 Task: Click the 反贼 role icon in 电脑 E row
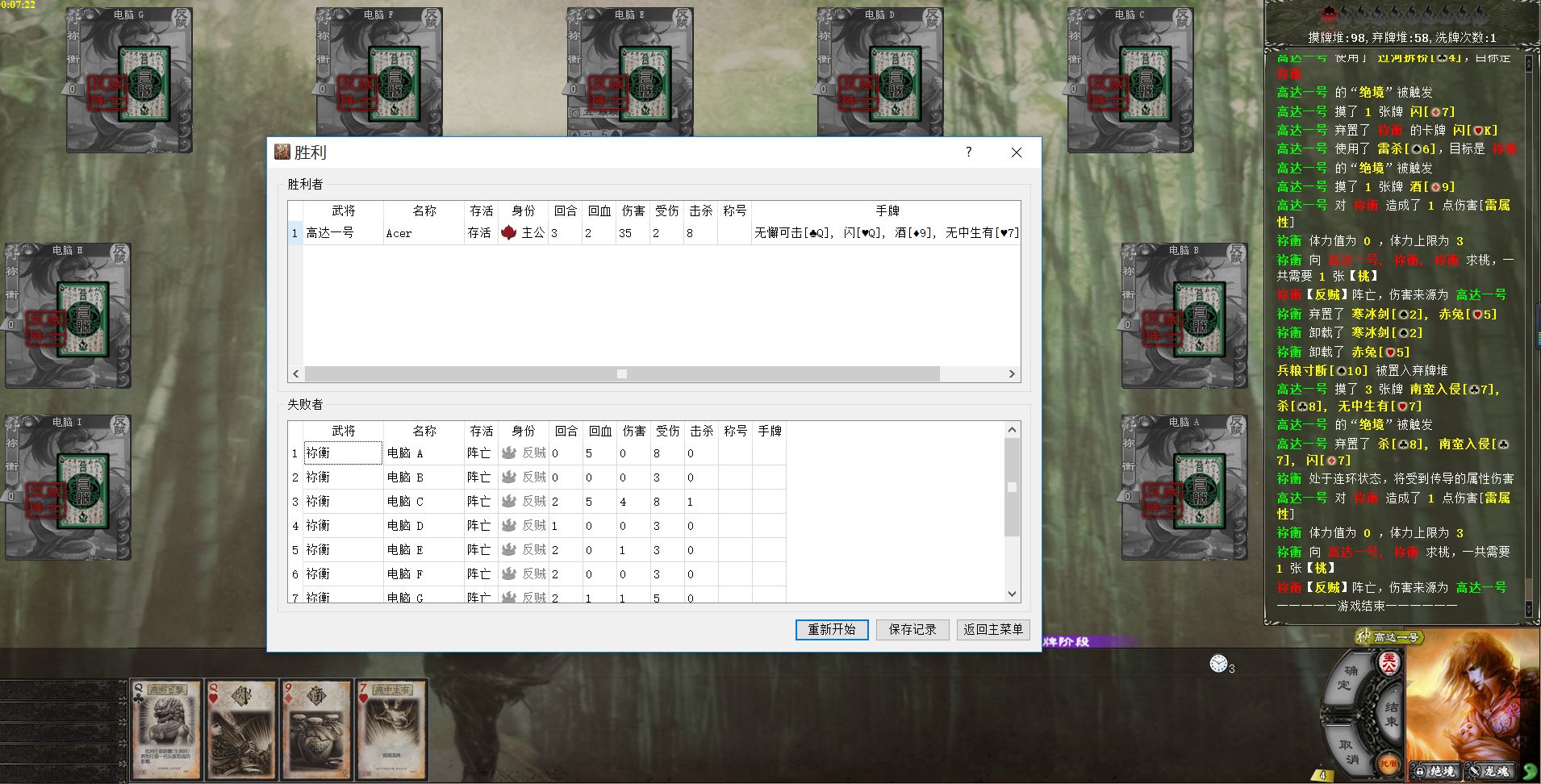(508, 550)
